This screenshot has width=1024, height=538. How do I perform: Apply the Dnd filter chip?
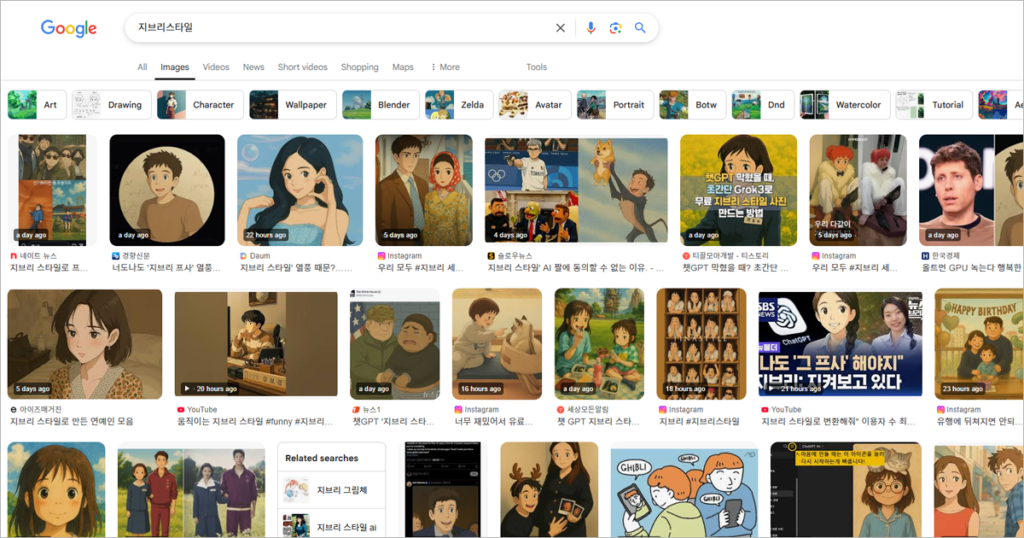tap(763, 104)
